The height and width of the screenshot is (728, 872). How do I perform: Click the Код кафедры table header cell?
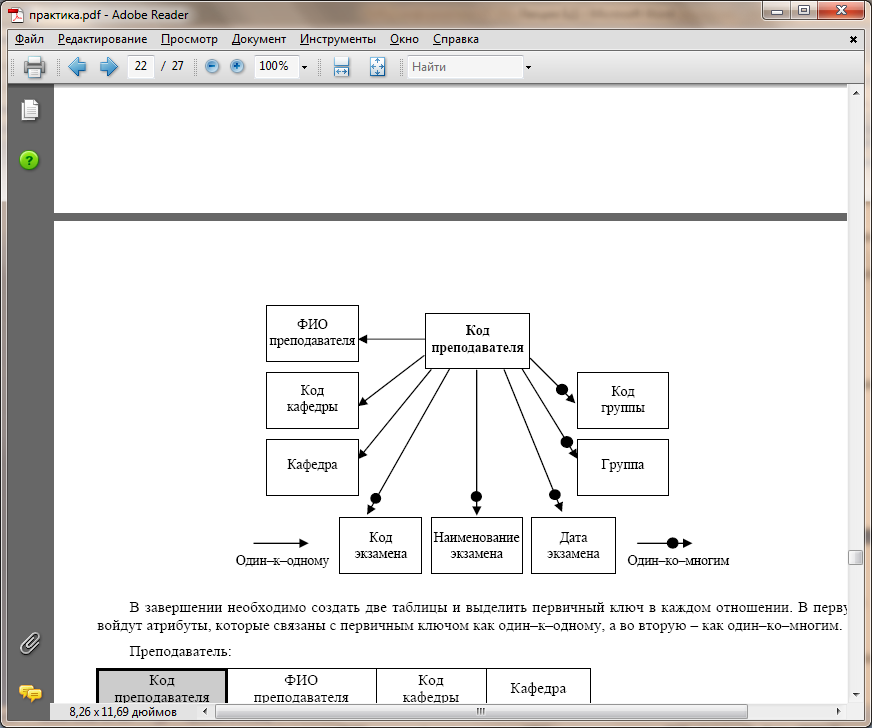(431, 686)
